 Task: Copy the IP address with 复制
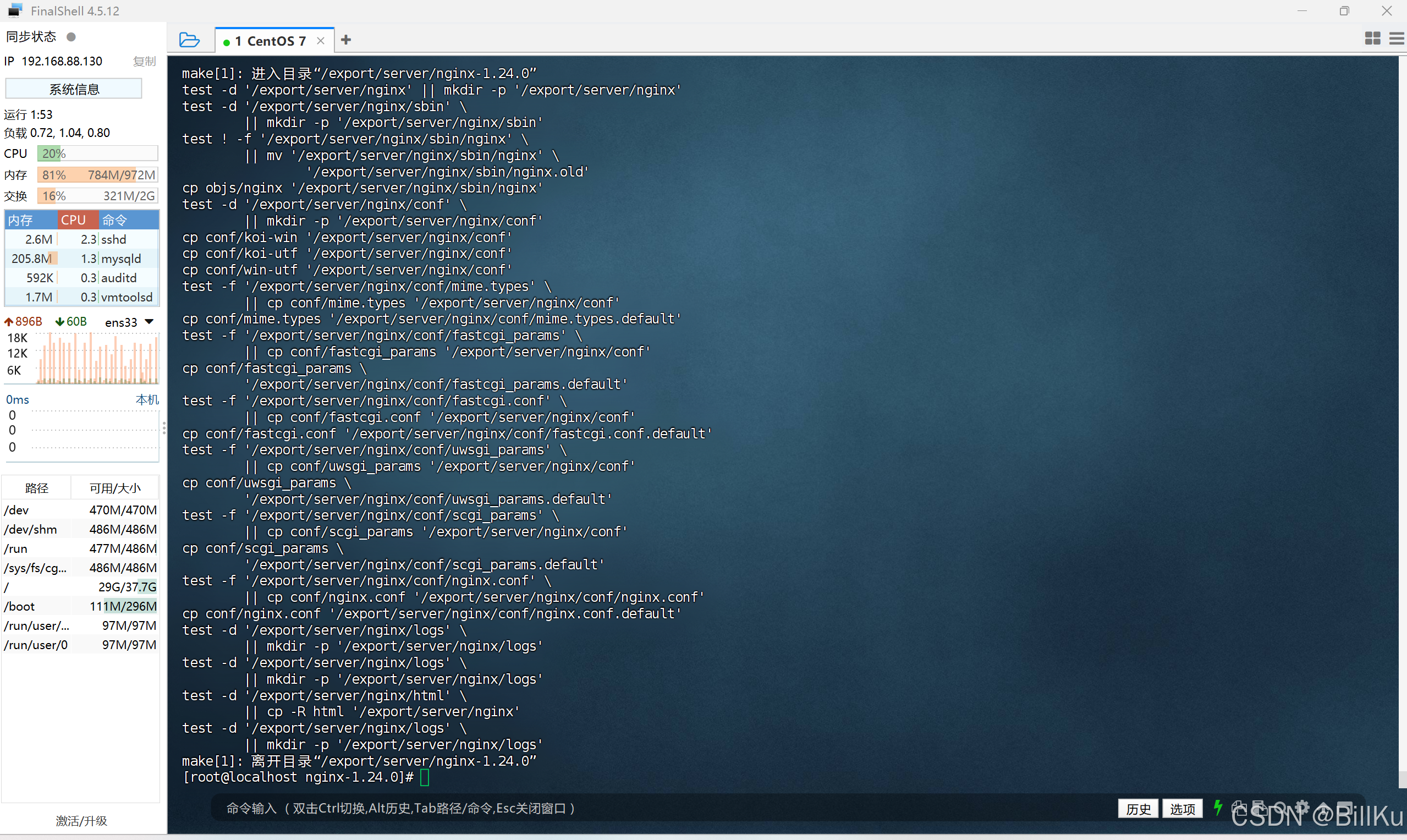coord(144,61)
